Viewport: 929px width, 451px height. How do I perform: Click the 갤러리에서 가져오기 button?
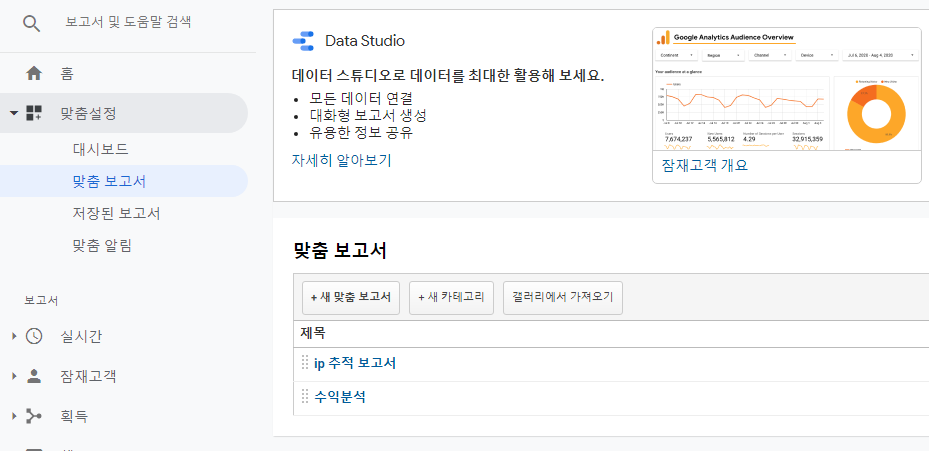click(x=563, y=298)
